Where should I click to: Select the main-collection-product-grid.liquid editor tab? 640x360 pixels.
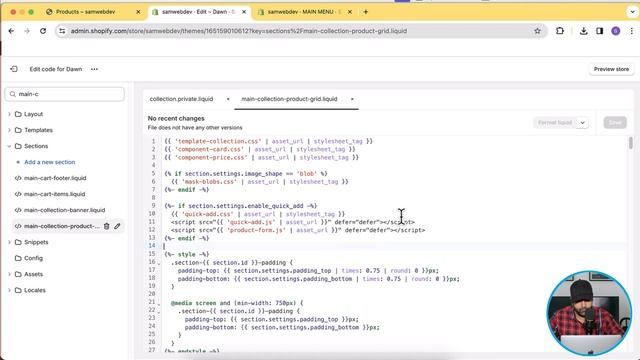tap(289, 99)
